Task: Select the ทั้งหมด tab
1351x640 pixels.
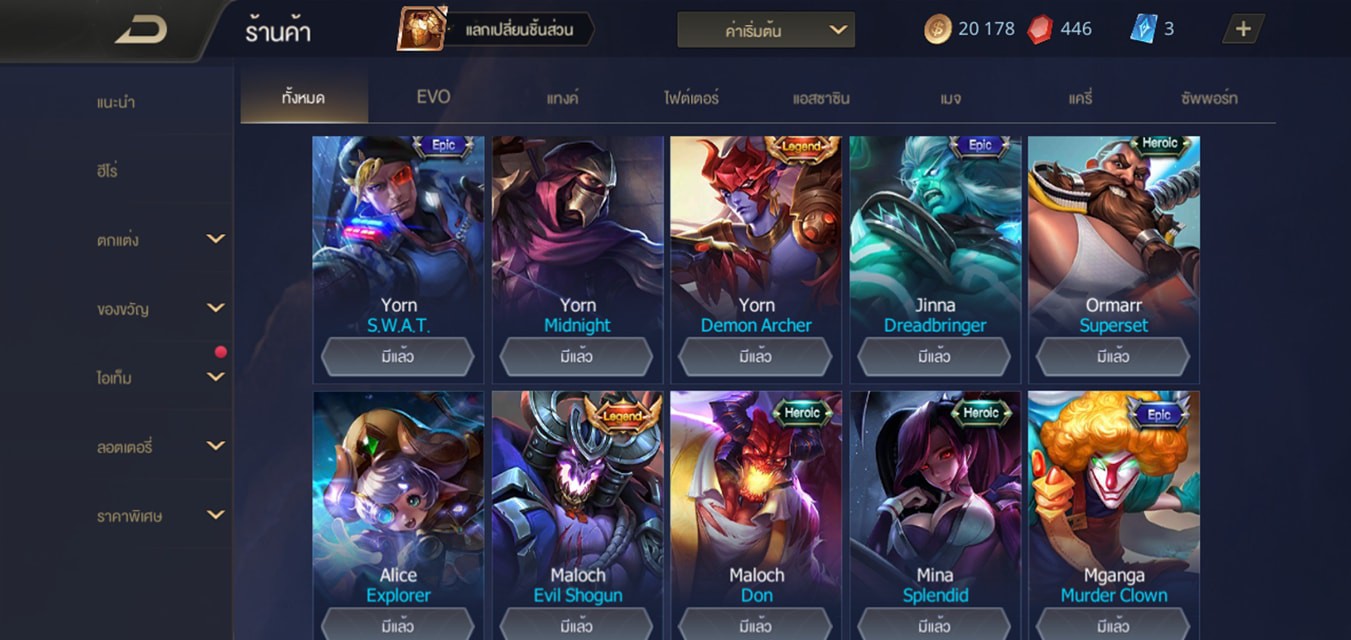Action: [x=304, y=98]
